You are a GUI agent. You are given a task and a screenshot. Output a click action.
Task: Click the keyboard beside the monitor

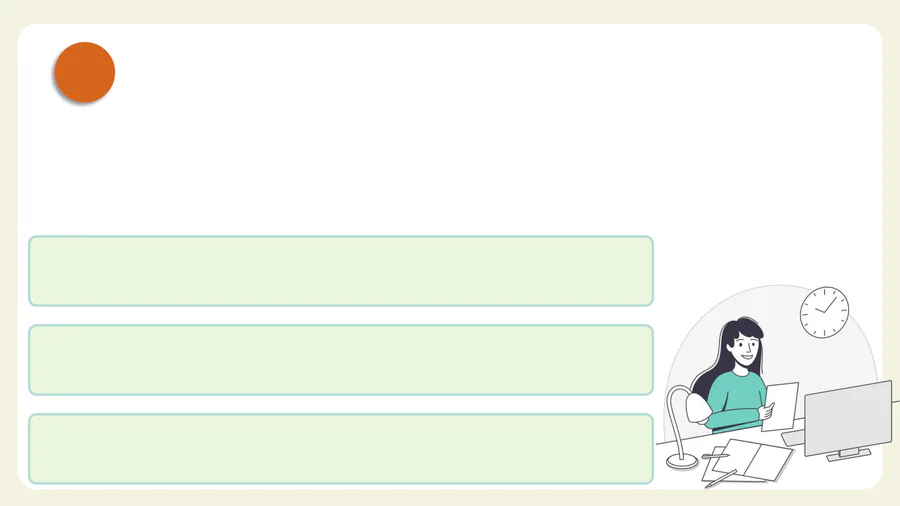pyautogui.click(x=793, y=438)
